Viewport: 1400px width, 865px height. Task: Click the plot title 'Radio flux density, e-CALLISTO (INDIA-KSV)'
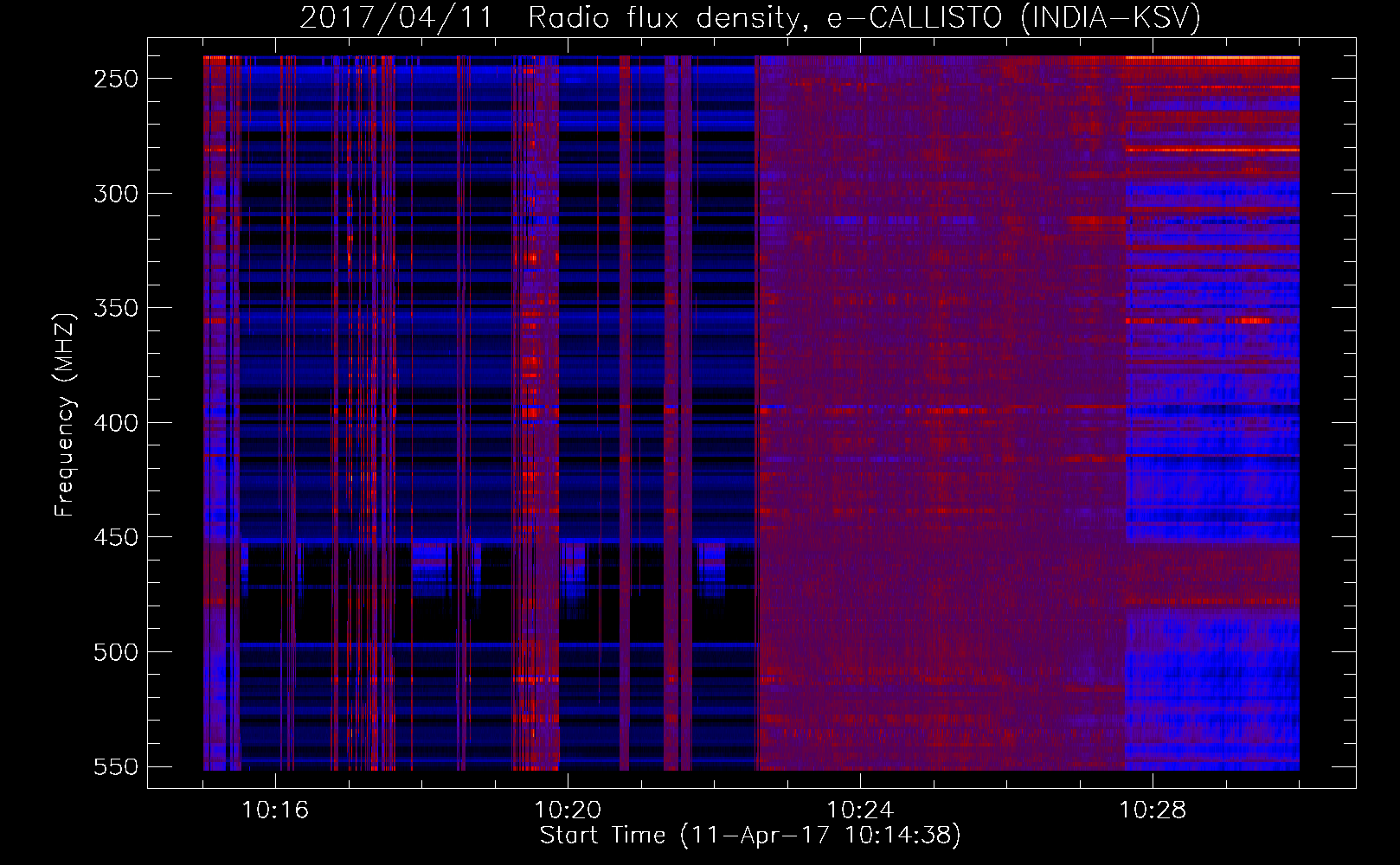[x=864, y=17]
